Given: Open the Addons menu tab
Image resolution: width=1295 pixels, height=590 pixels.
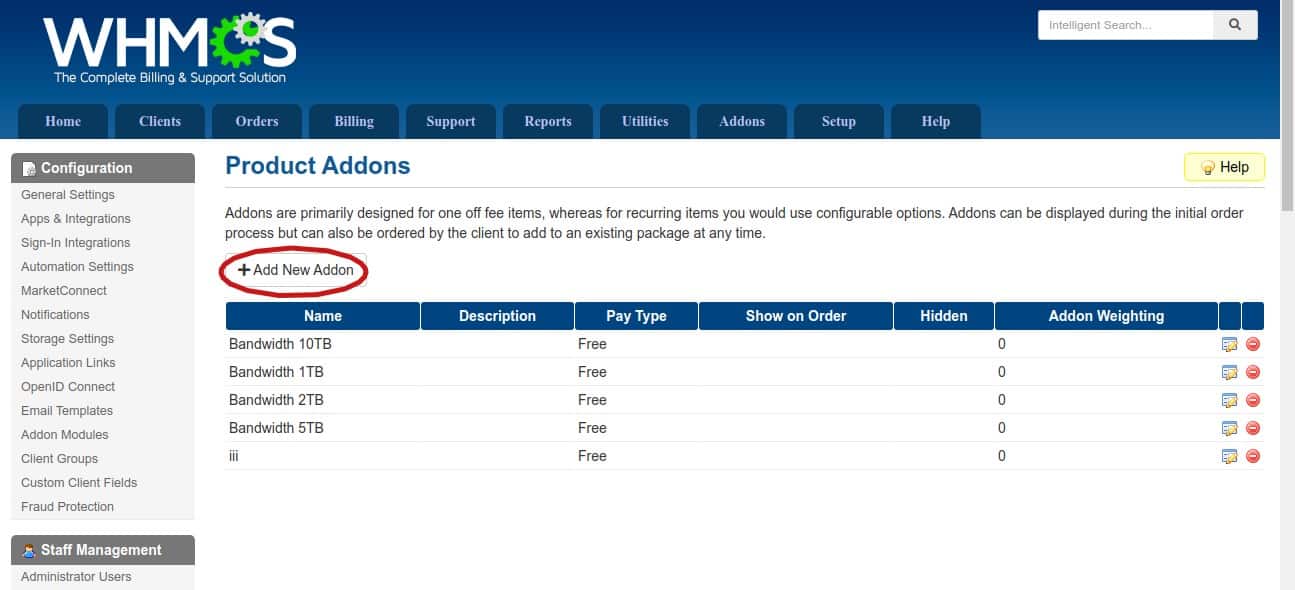Looking at the screenshot, I should [x=742, y=121].
